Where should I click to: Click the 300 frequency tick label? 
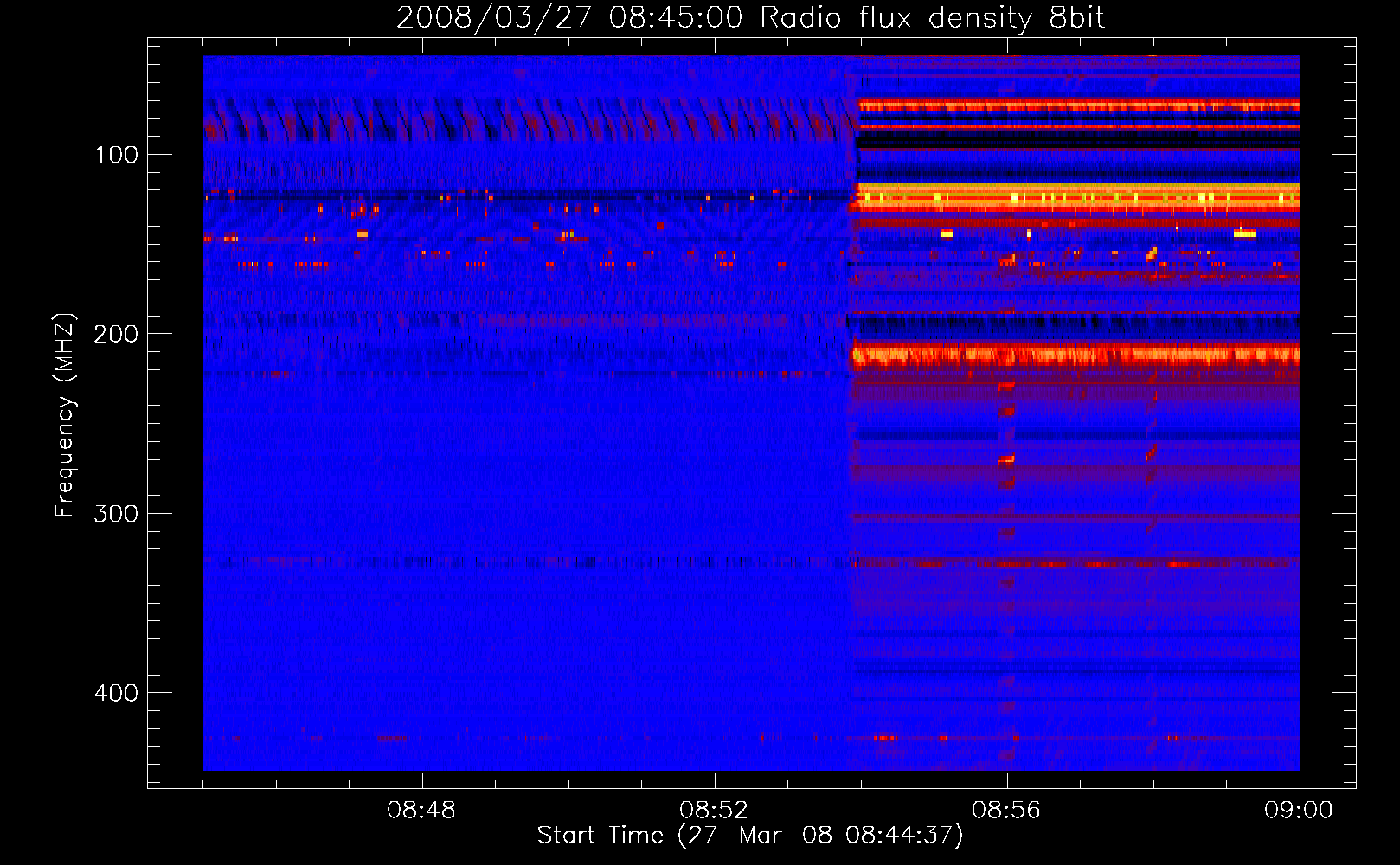coord(116,514)
